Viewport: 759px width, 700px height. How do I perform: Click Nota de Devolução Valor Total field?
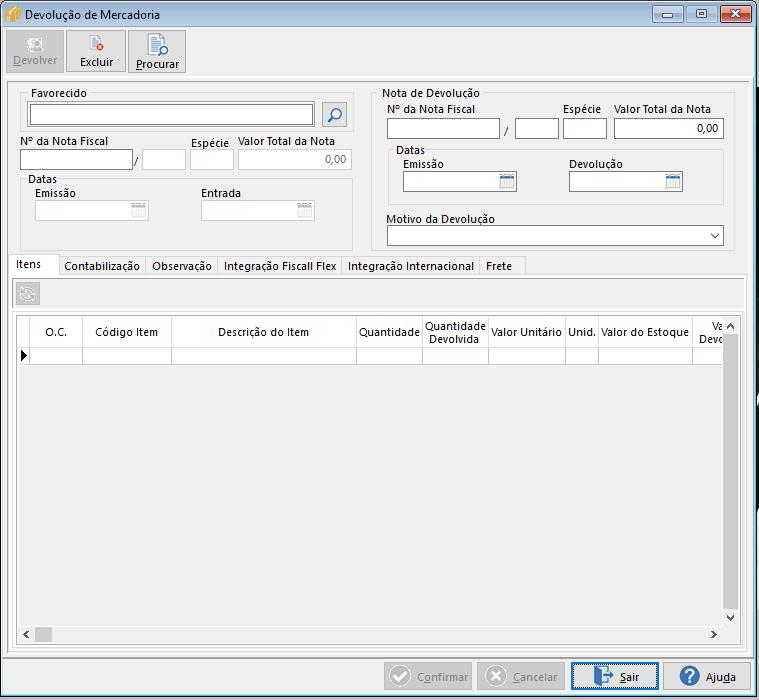point(668,129)
